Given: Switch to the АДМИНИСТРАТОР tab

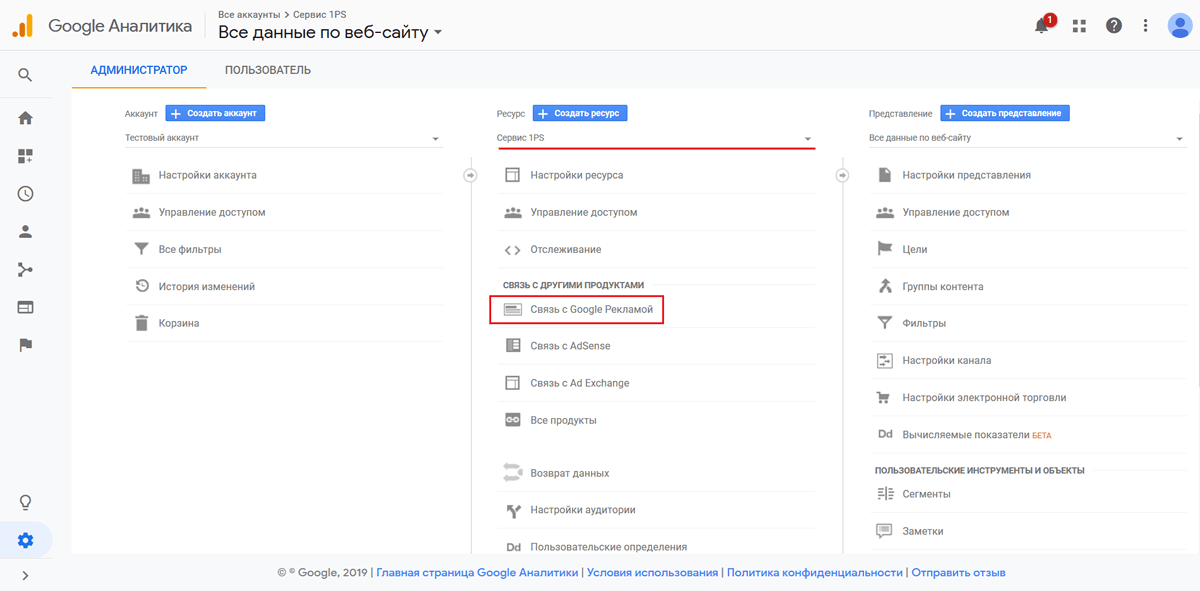Looking at the screenshot, I should (x=139, y=70).
